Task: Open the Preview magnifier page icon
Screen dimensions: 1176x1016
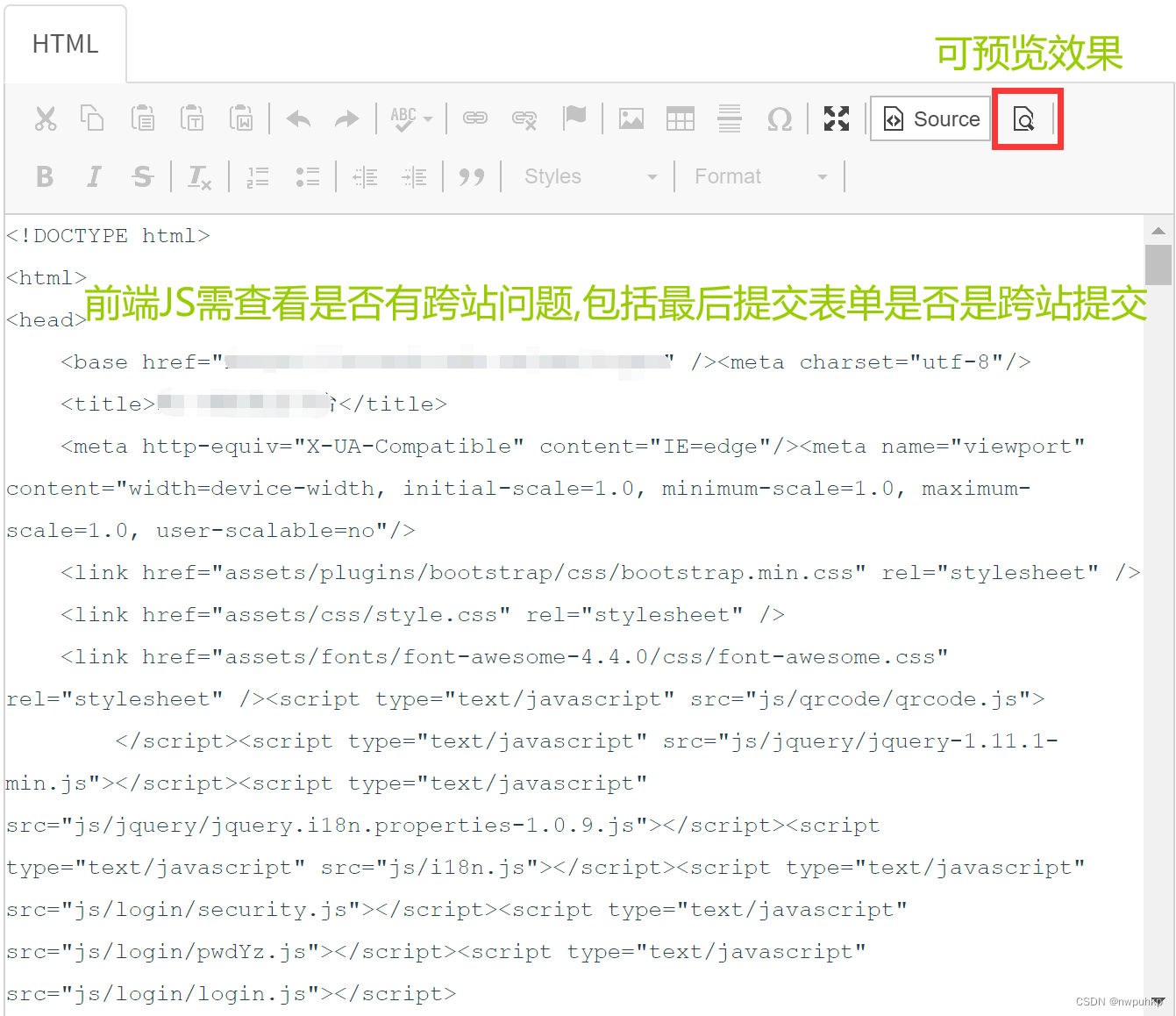Action: point(1024,118)
